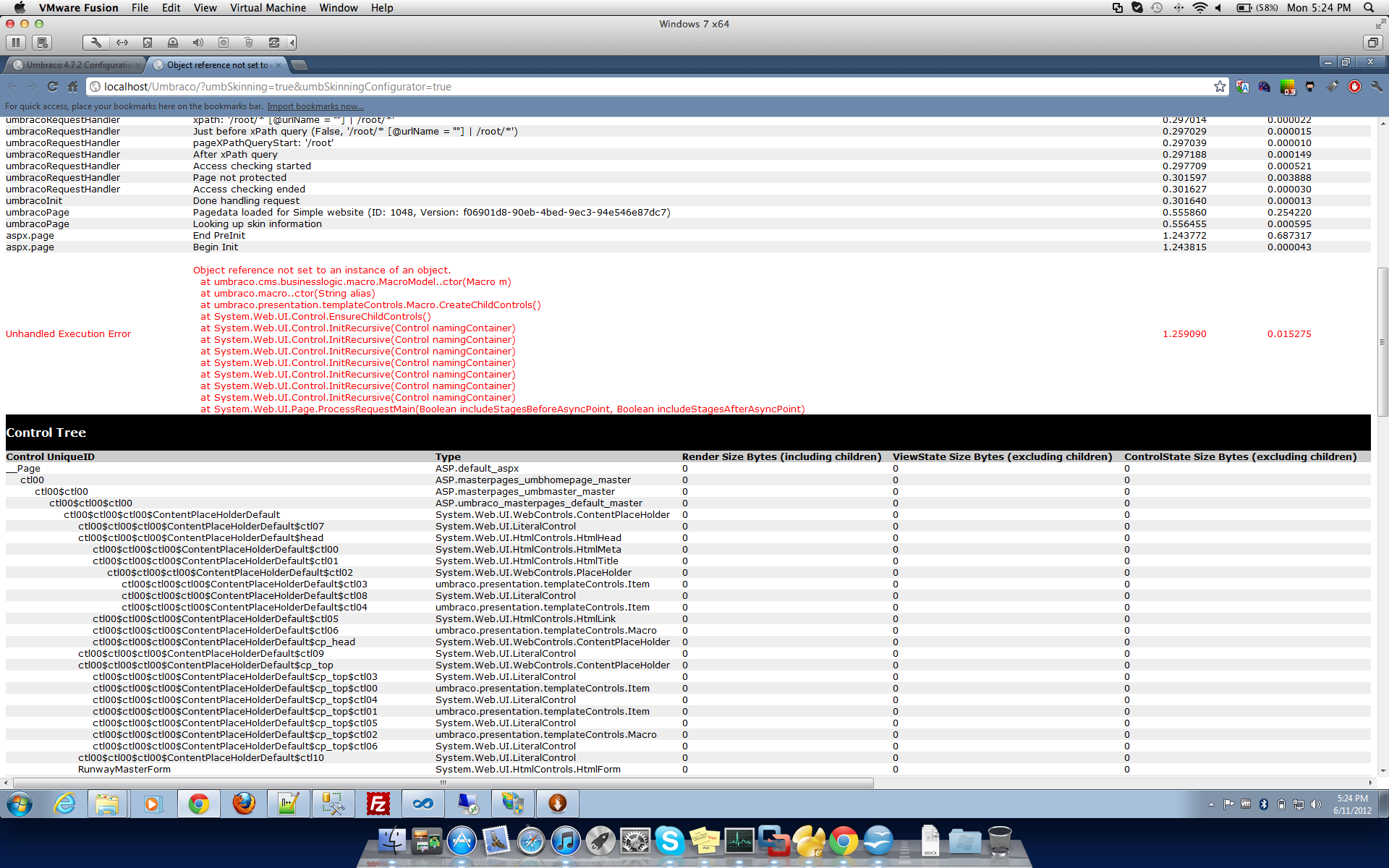Open Safari from the Mac dock

530,841
